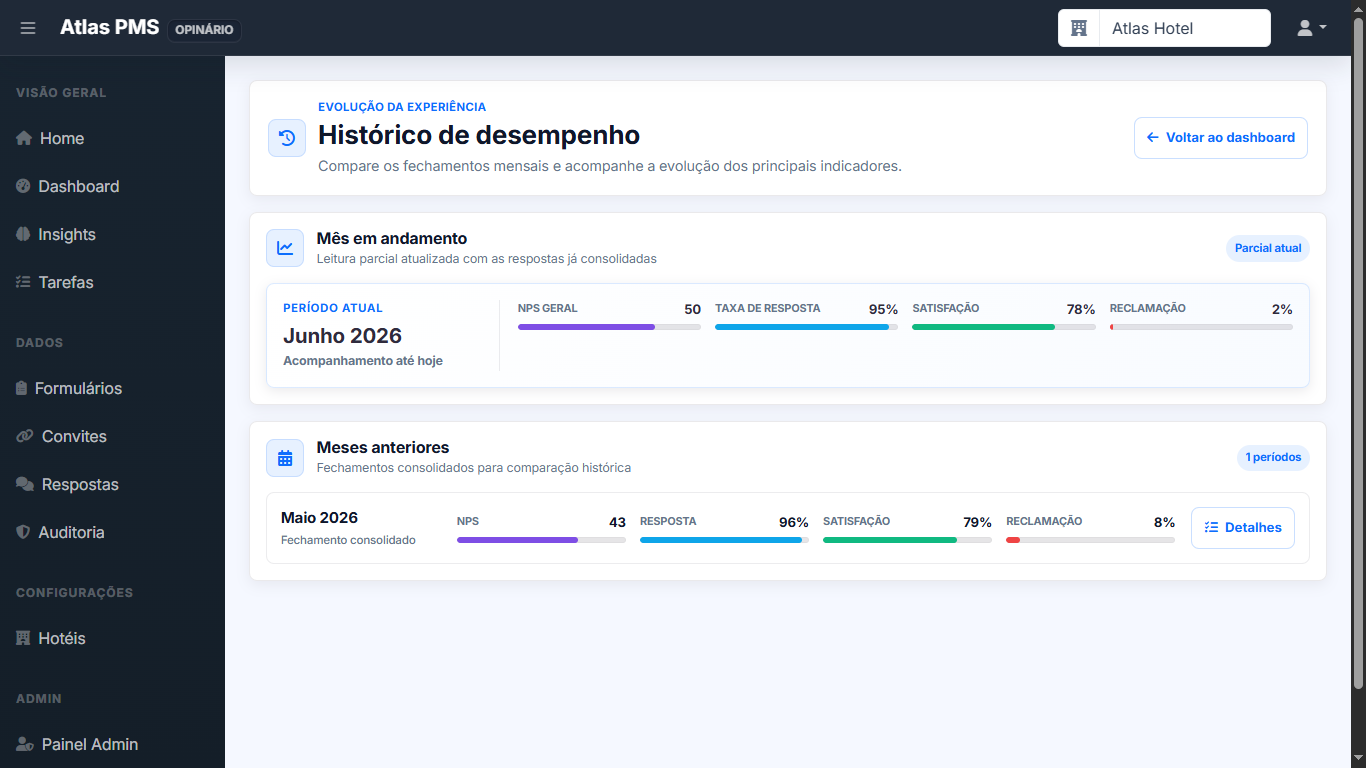Screen dimensions: 1366x768
Task: Click the Maio 2026 Reclamação progress bar
Action: [1090, 540]
